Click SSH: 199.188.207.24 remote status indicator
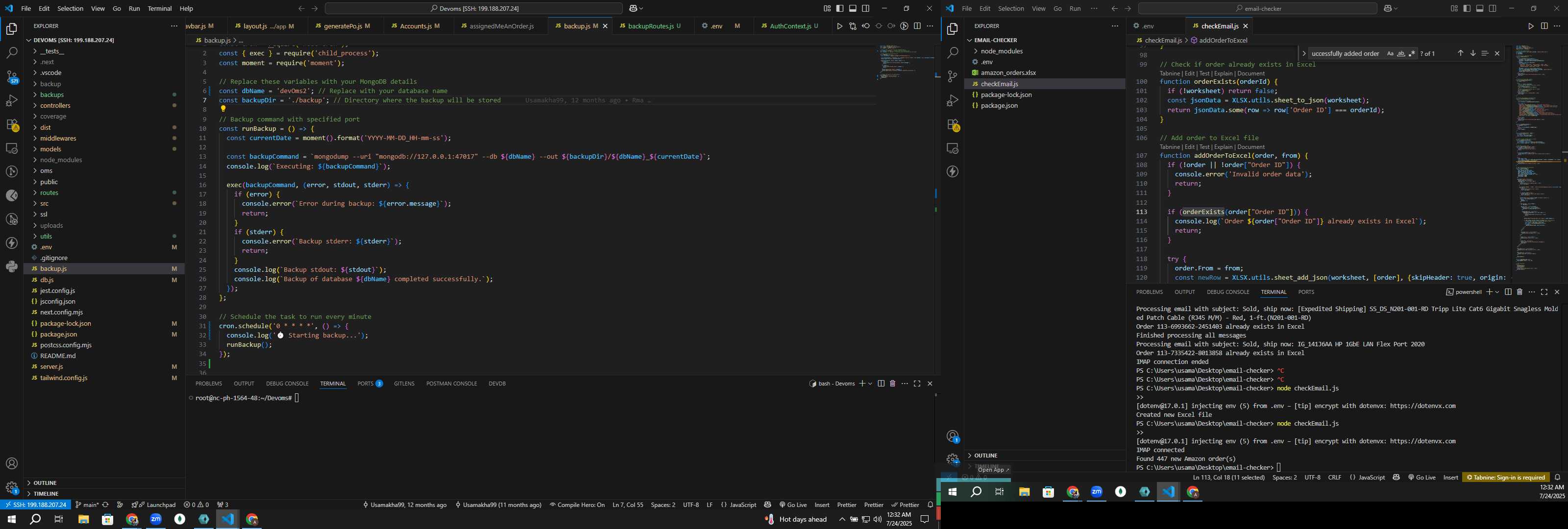1568x529 pixels. tap(35, 505)
